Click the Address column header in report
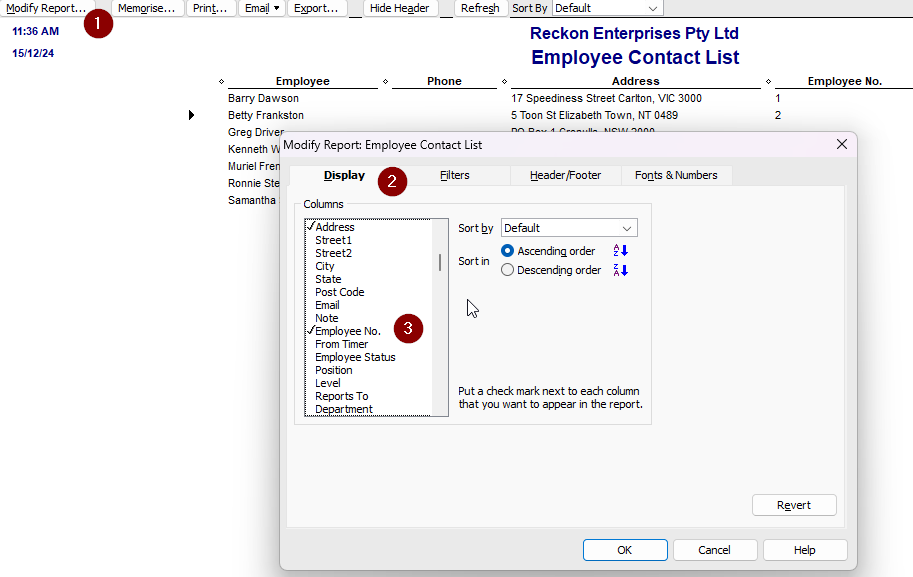The image size is (913, 577). pos(635,82)
